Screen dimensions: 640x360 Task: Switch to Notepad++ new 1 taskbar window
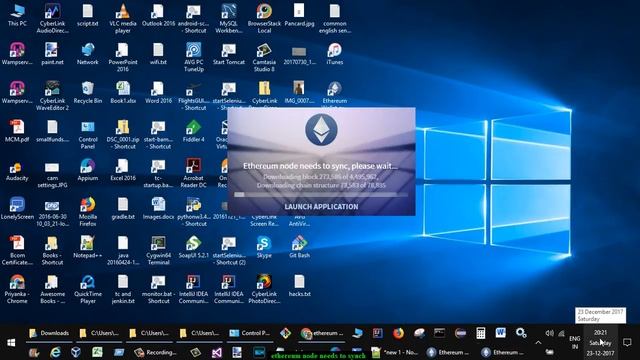pos(395,352)
